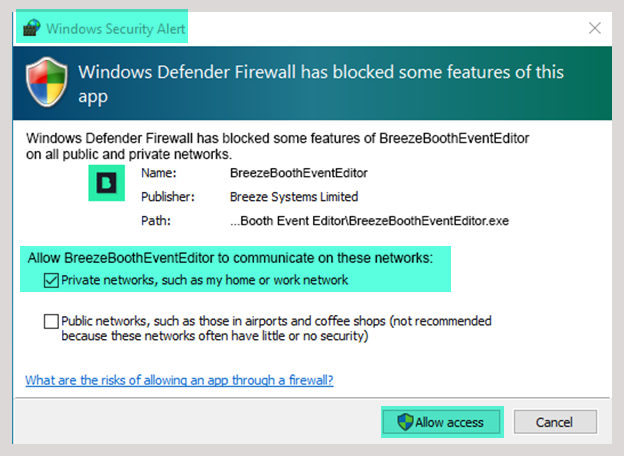Click the Allow access button
Image resolution: width=624 pixels, height=456 pixels.
[x=442, y=422]
